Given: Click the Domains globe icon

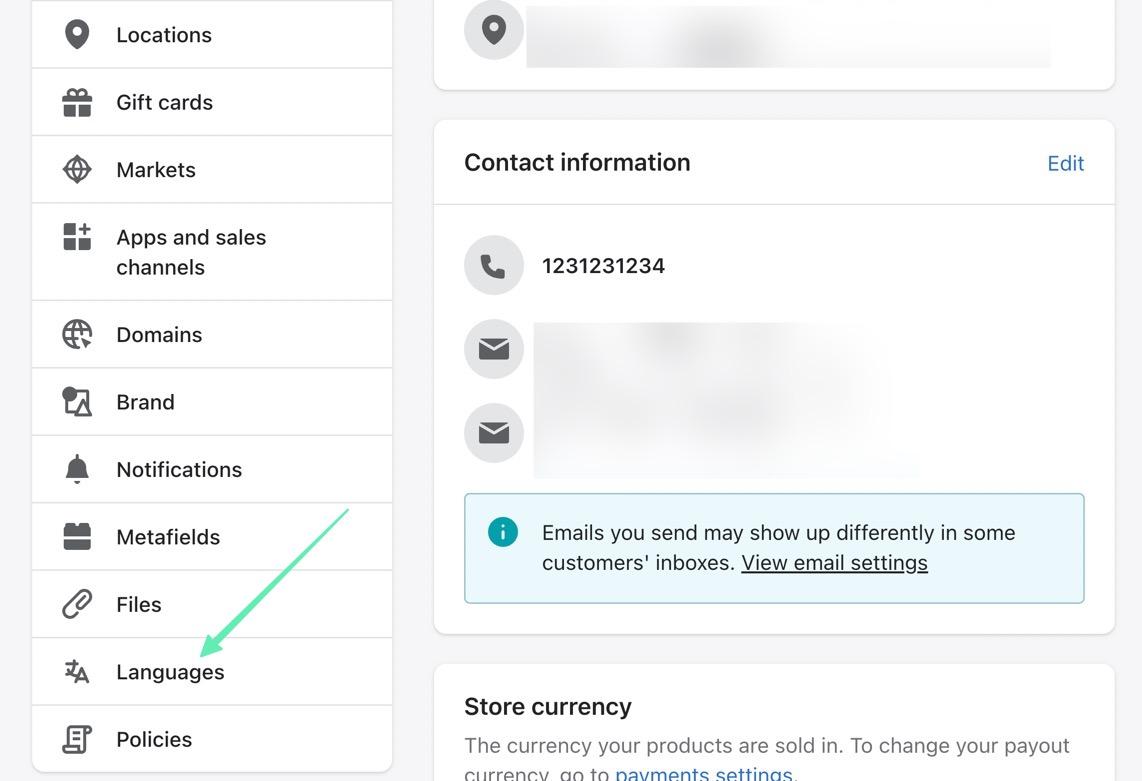Looking at the screenshot, I should (x=77, y=334).
